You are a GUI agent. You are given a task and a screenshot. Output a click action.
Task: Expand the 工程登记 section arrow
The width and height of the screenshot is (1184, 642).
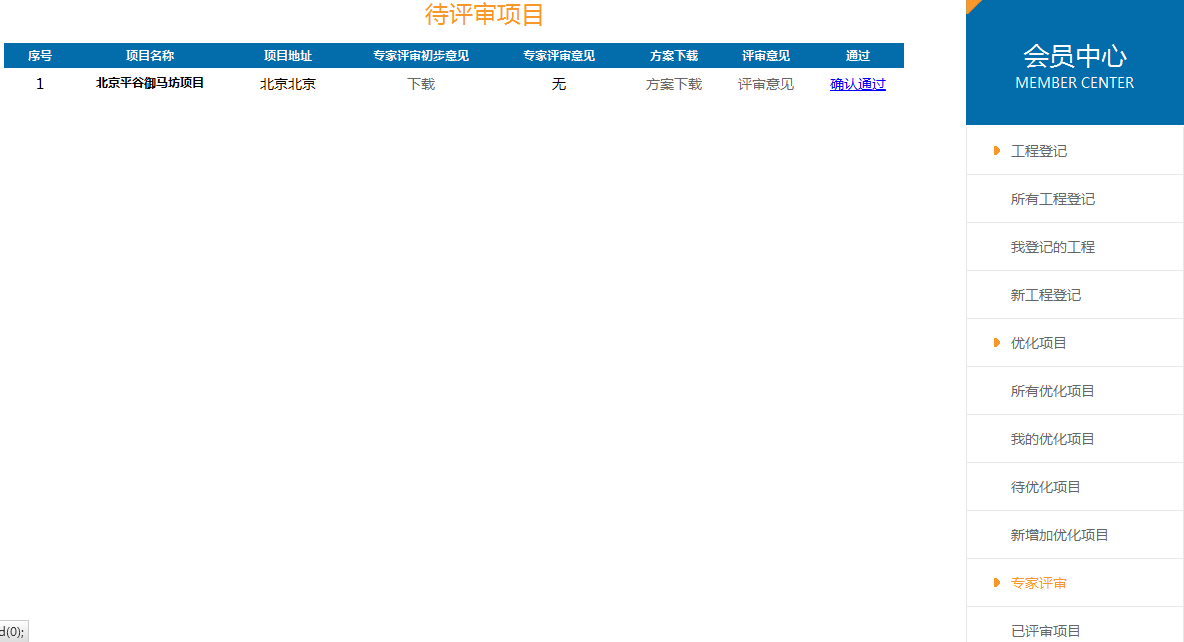click(995, 150)
